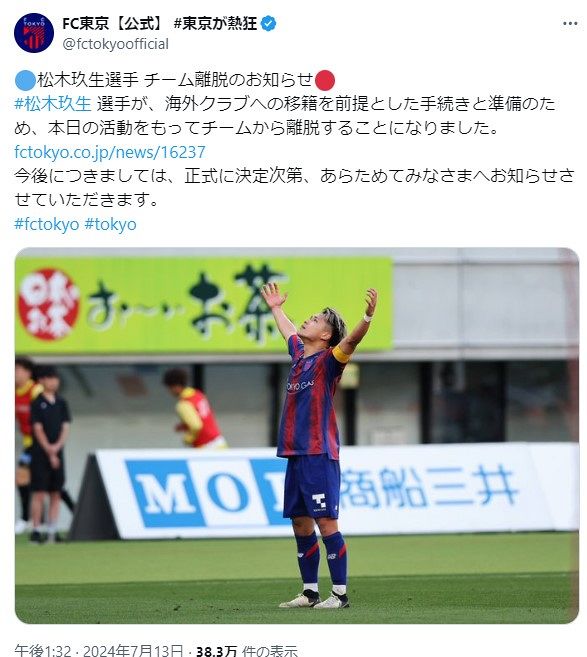Click the red circle emoji after the headline
Screen dimensions: 587x657
(325, 80)
